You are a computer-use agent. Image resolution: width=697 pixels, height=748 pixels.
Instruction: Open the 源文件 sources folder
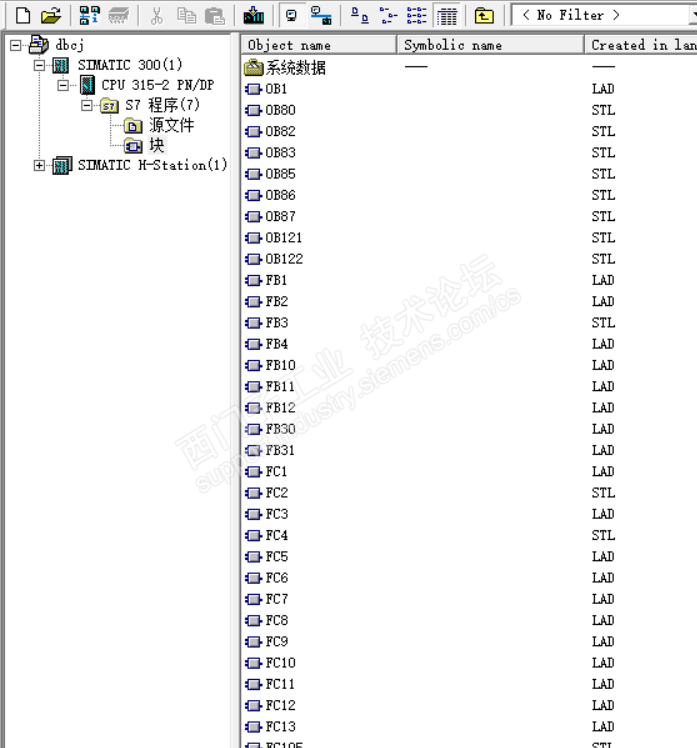pos(171,125)
